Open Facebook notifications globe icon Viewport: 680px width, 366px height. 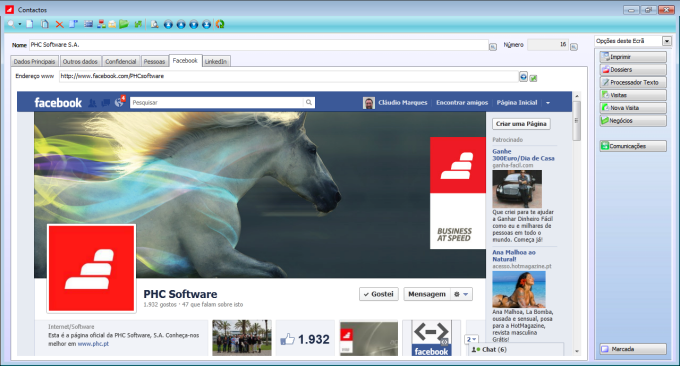pos(119,102)
